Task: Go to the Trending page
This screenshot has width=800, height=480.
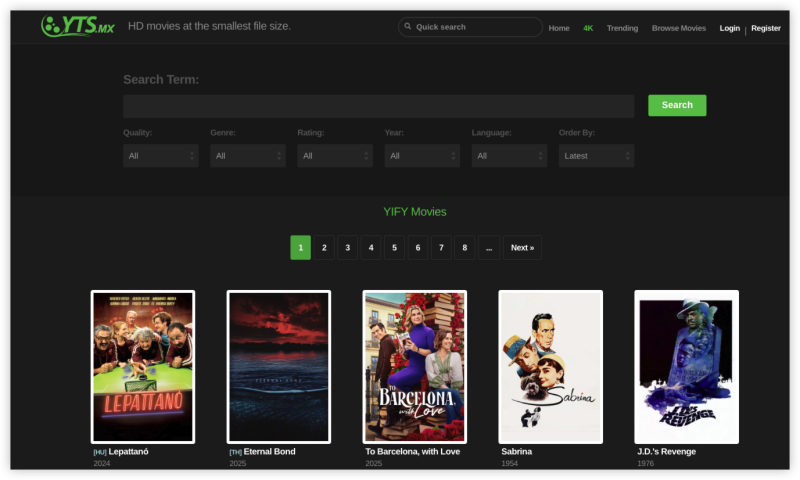Action: [622, 28]
